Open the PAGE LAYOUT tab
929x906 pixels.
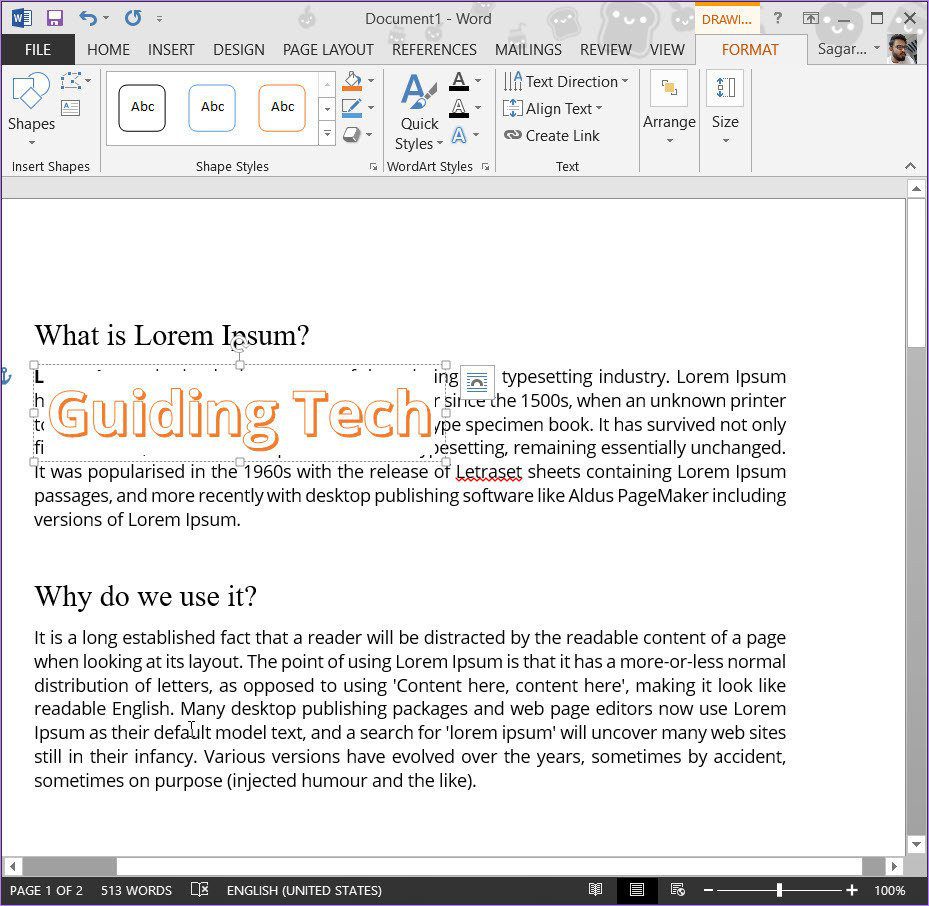328,50
